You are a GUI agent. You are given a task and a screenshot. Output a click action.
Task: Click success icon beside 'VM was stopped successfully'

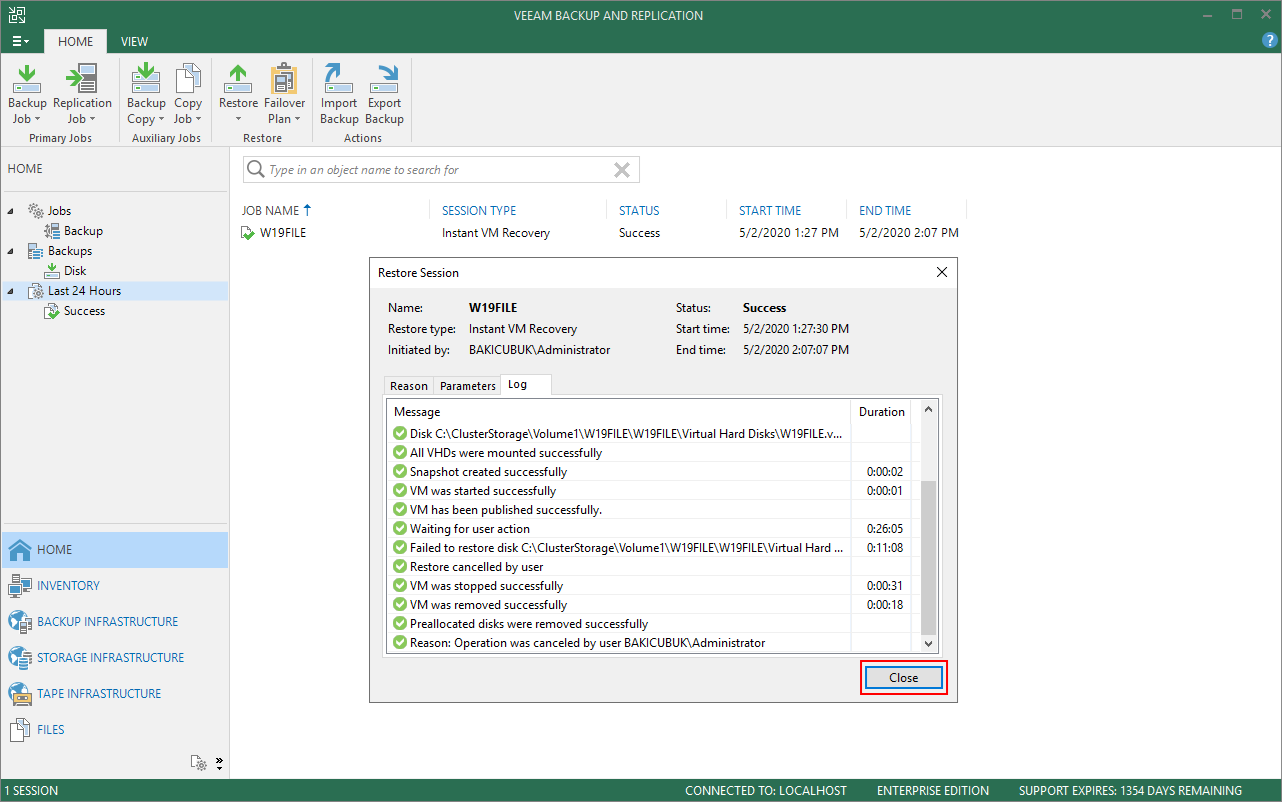click(x=400, y=586)
